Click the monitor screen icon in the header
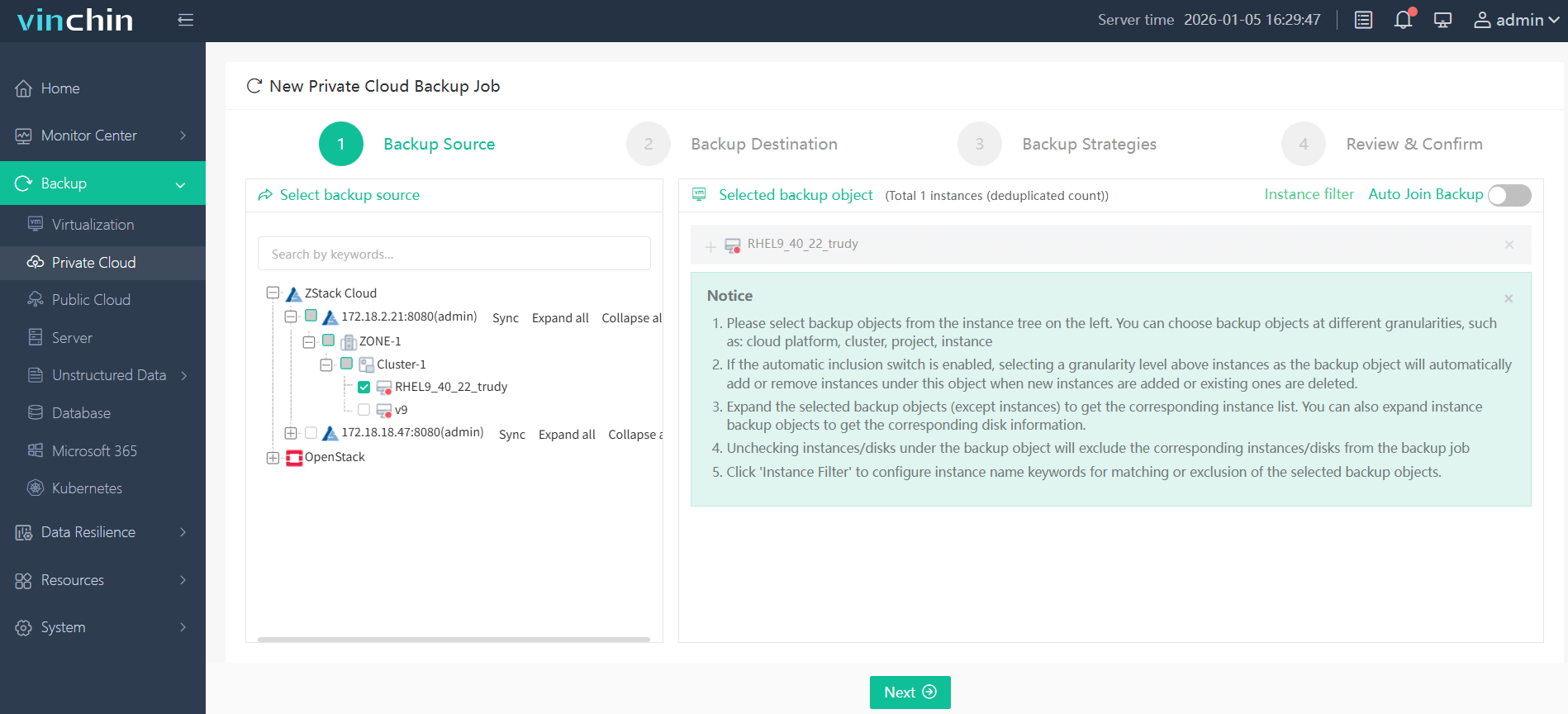Viewport: 1568px width, 714px height. pos(1443,20)
